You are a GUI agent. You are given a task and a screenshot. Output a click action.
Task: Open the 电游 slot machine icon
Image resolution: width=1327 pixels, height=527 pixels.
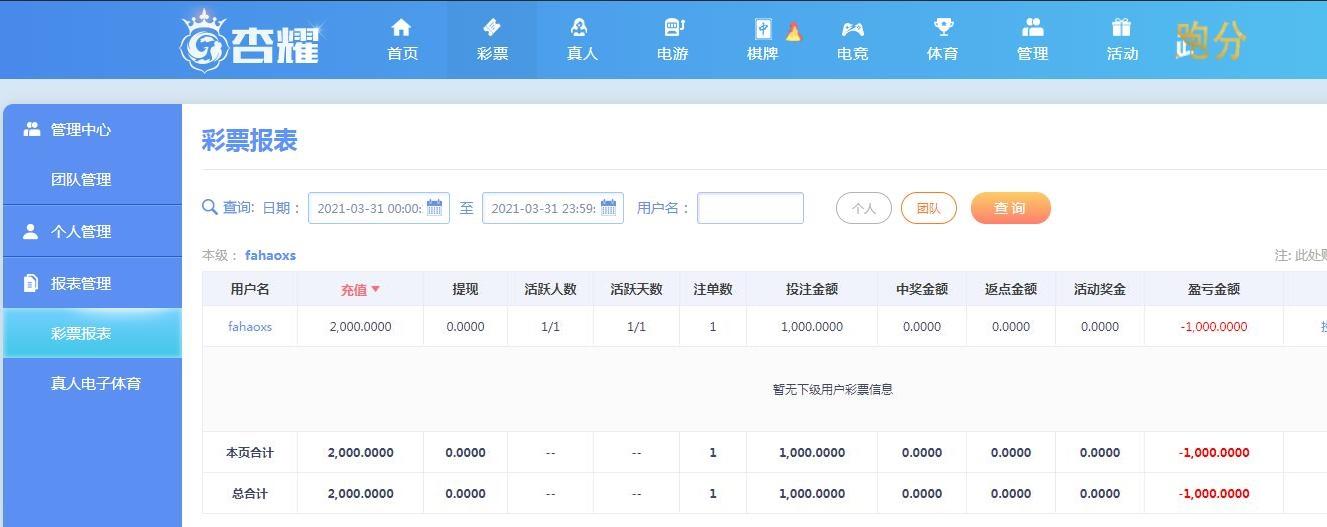click(x=673, y=27)
